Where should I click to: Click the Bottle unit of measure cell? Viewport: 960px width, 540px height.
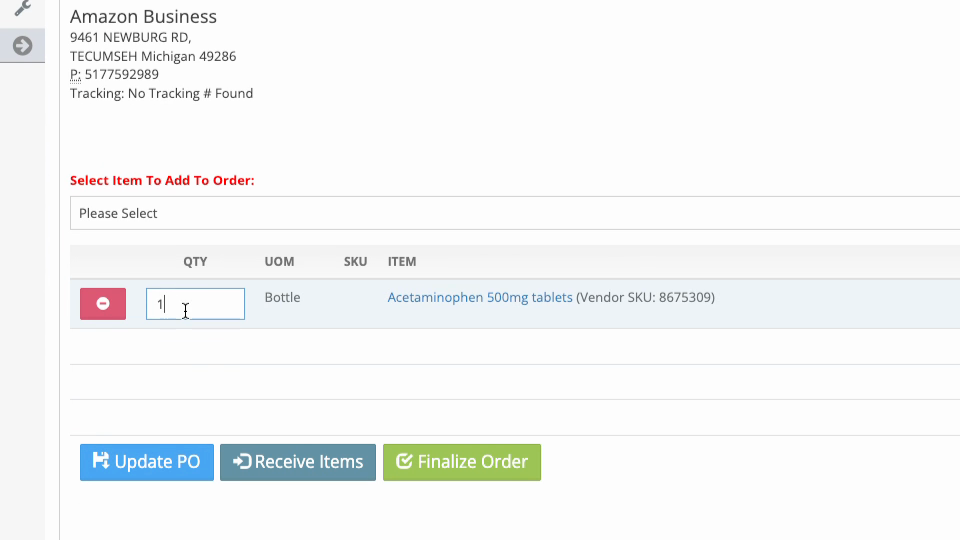click(282, 298)
